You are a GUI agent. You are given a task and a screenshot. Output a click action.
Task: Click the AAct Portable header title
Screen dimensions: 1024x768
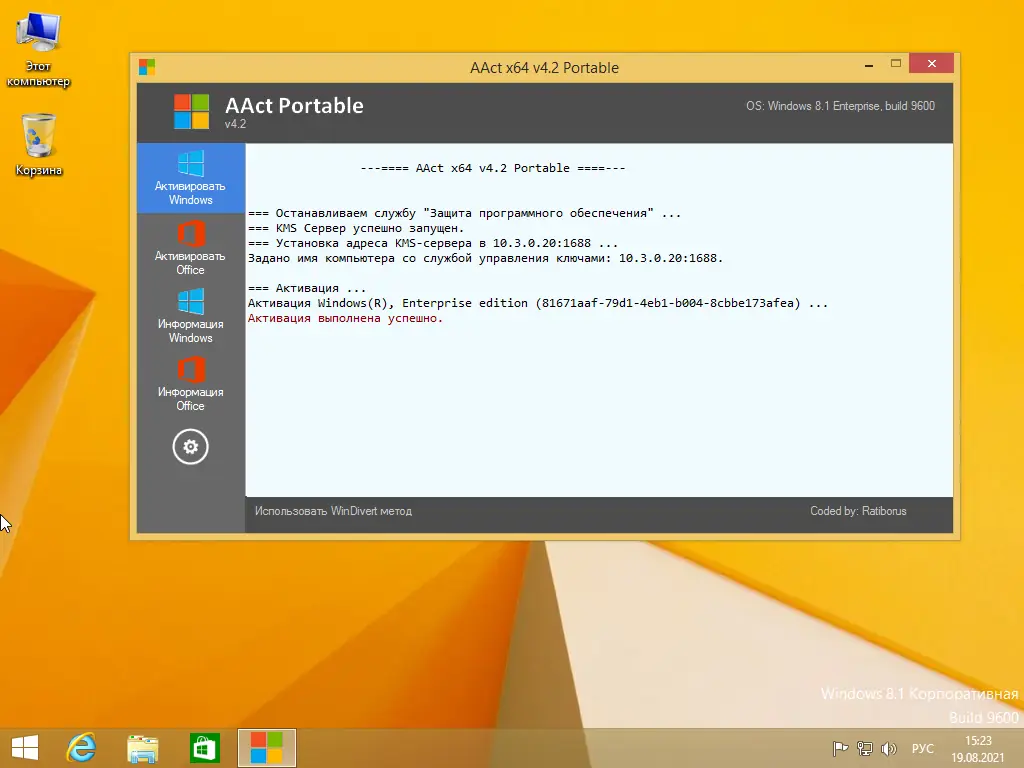[294, 106]
